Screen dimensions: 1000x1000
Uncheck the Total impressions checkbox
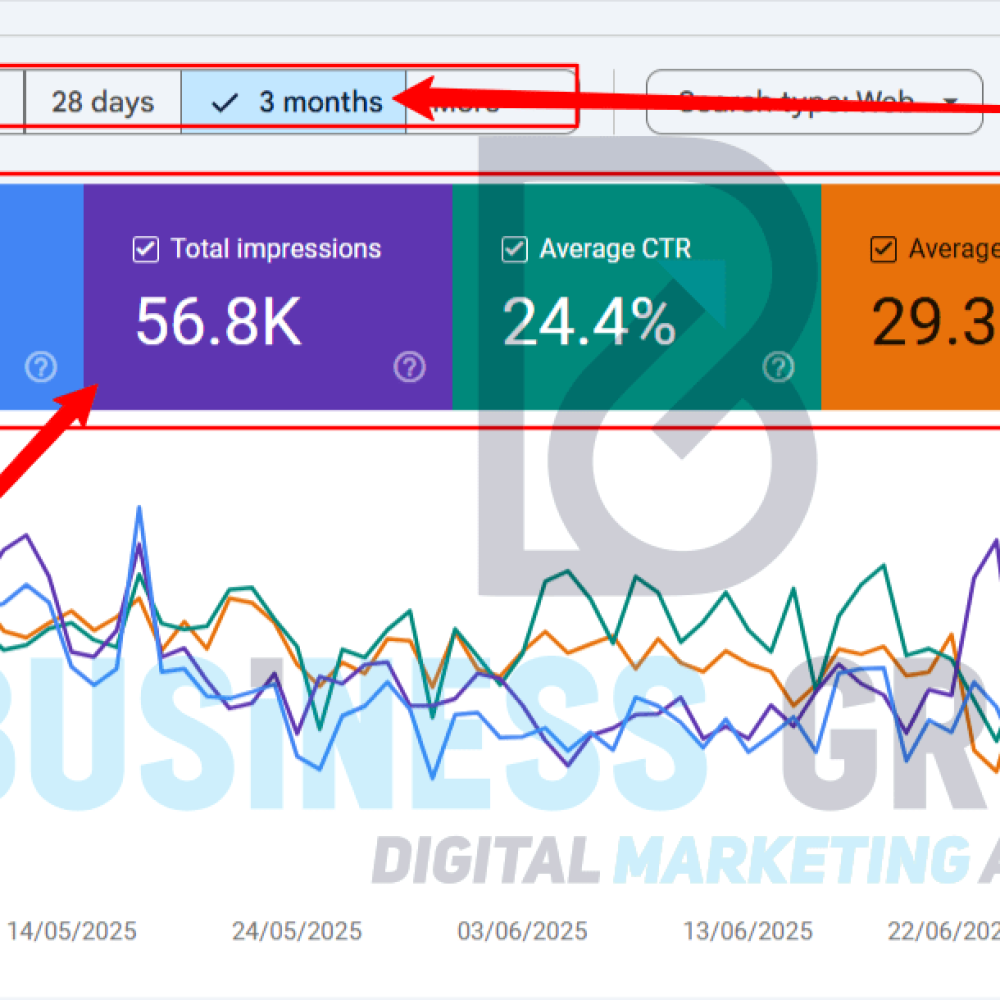point(145,249)
